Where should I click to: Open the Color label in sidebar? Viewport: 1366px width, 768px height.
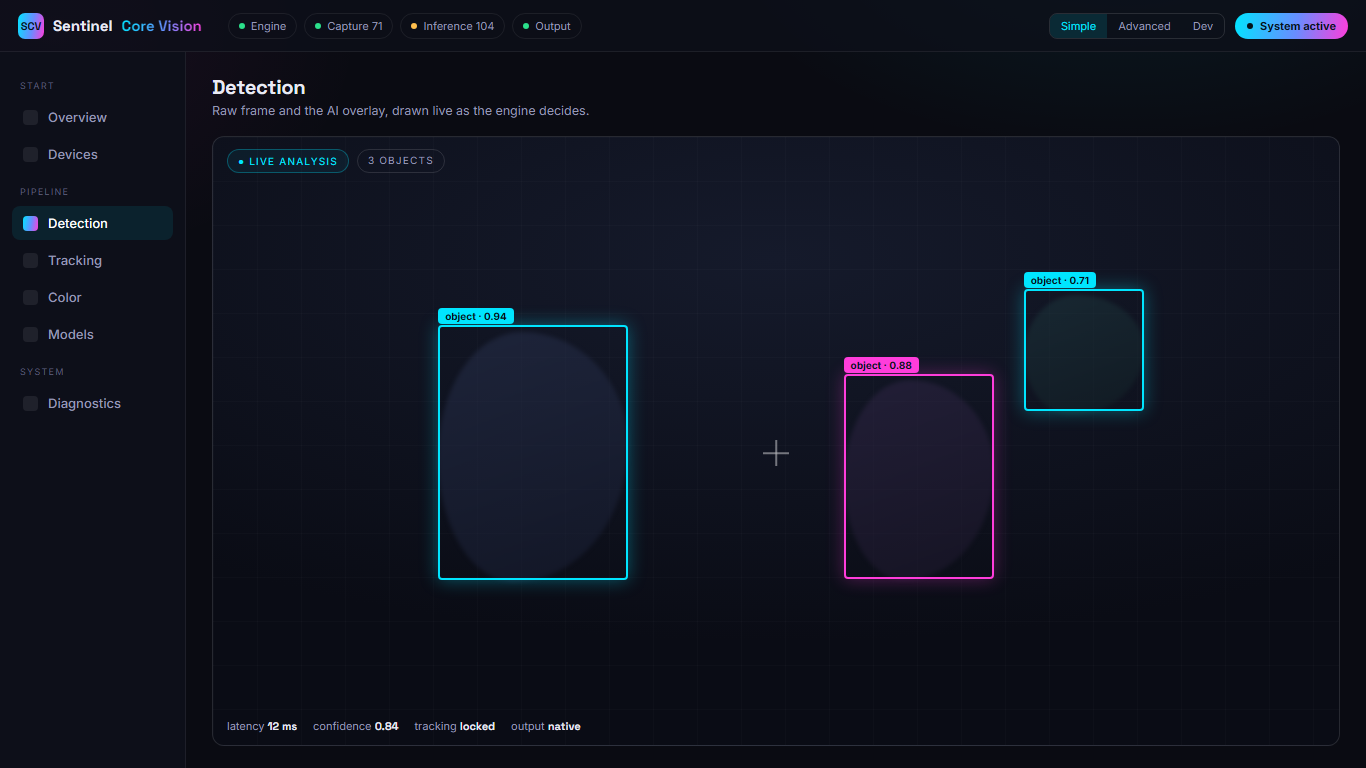click(x=65, y=298)
